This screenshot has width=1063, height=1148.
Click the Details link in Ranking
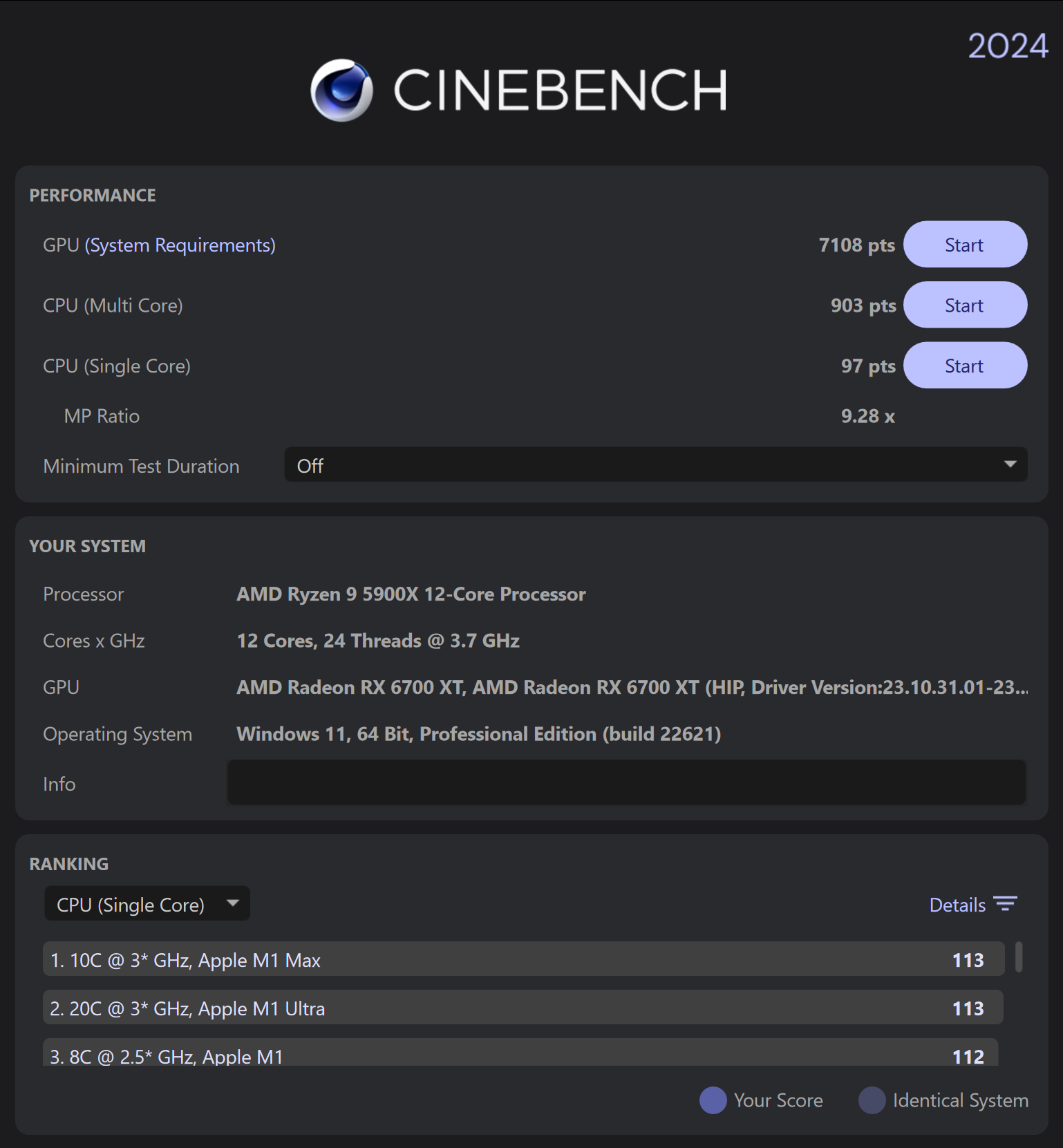point(957,905)
